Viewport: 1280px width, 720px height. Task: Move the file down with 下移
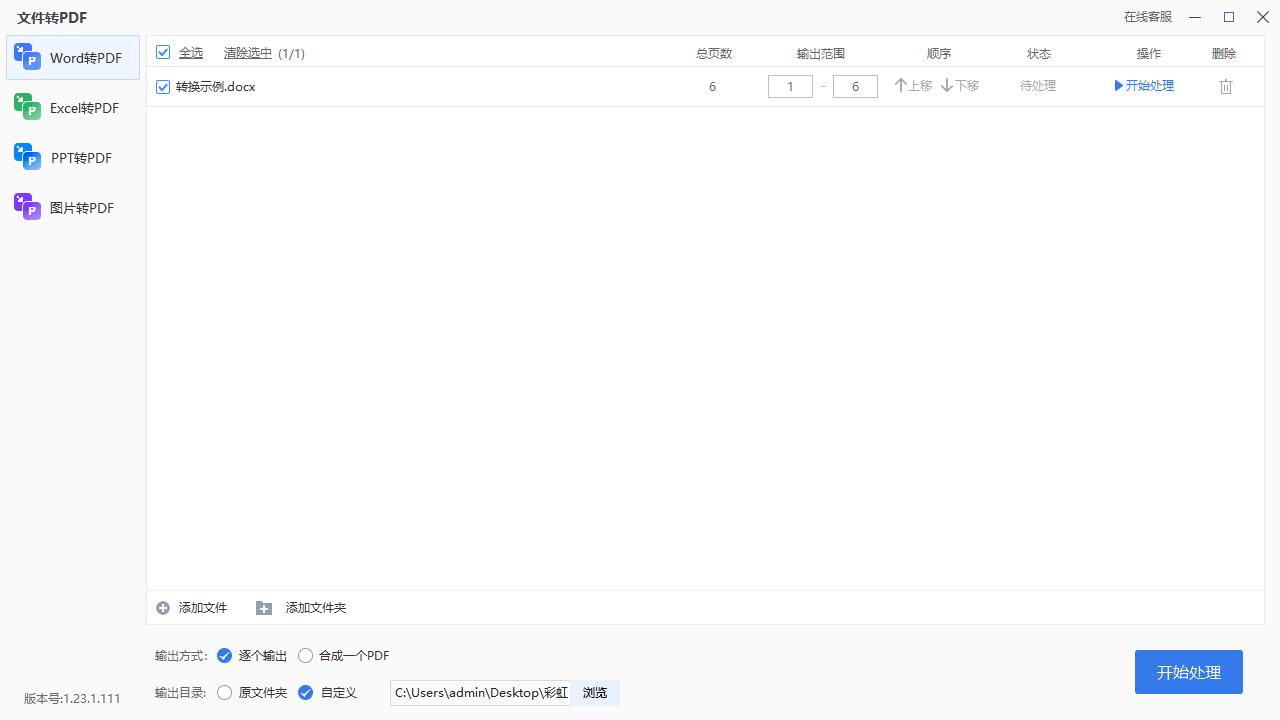pyautogui.click(x=958, y=85)
